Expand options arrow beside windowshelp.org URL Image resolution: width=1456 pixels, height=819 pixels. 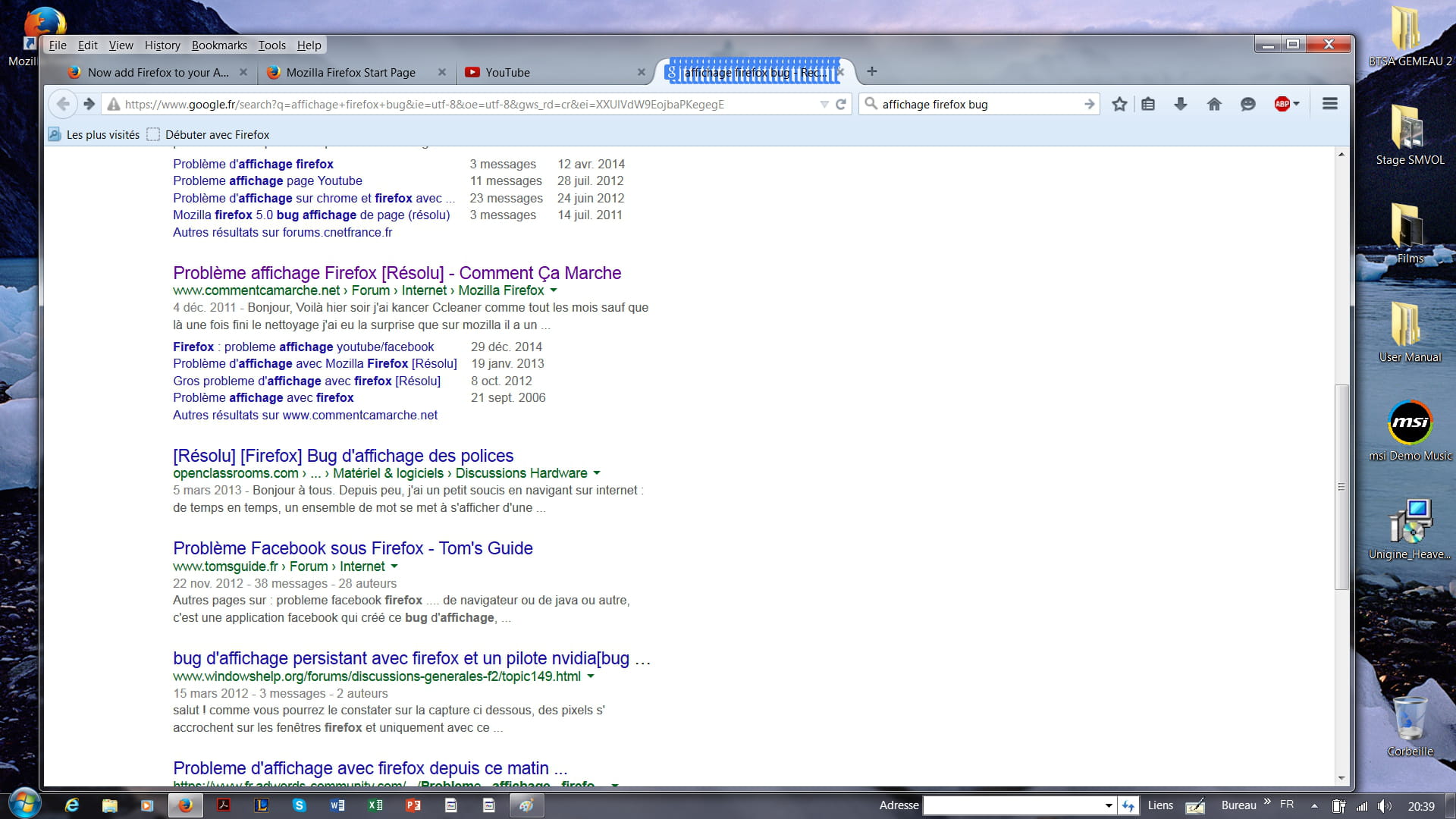(591, 676)
